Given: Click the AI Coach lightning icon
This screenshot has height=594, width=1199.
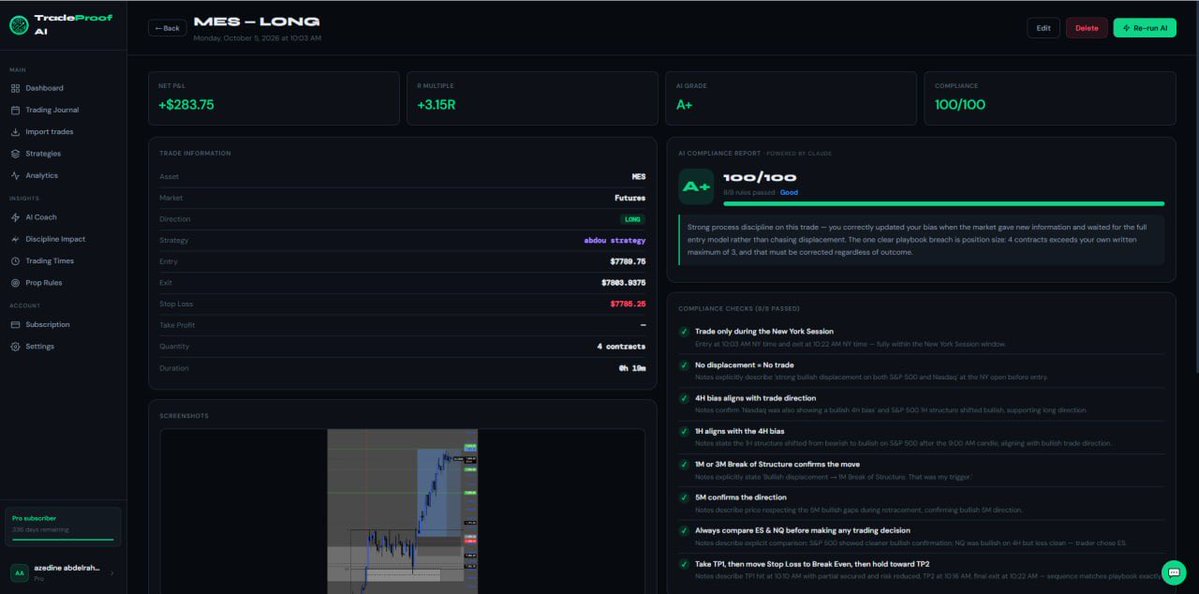Looking at the screenshot, I should pos(15,217).
